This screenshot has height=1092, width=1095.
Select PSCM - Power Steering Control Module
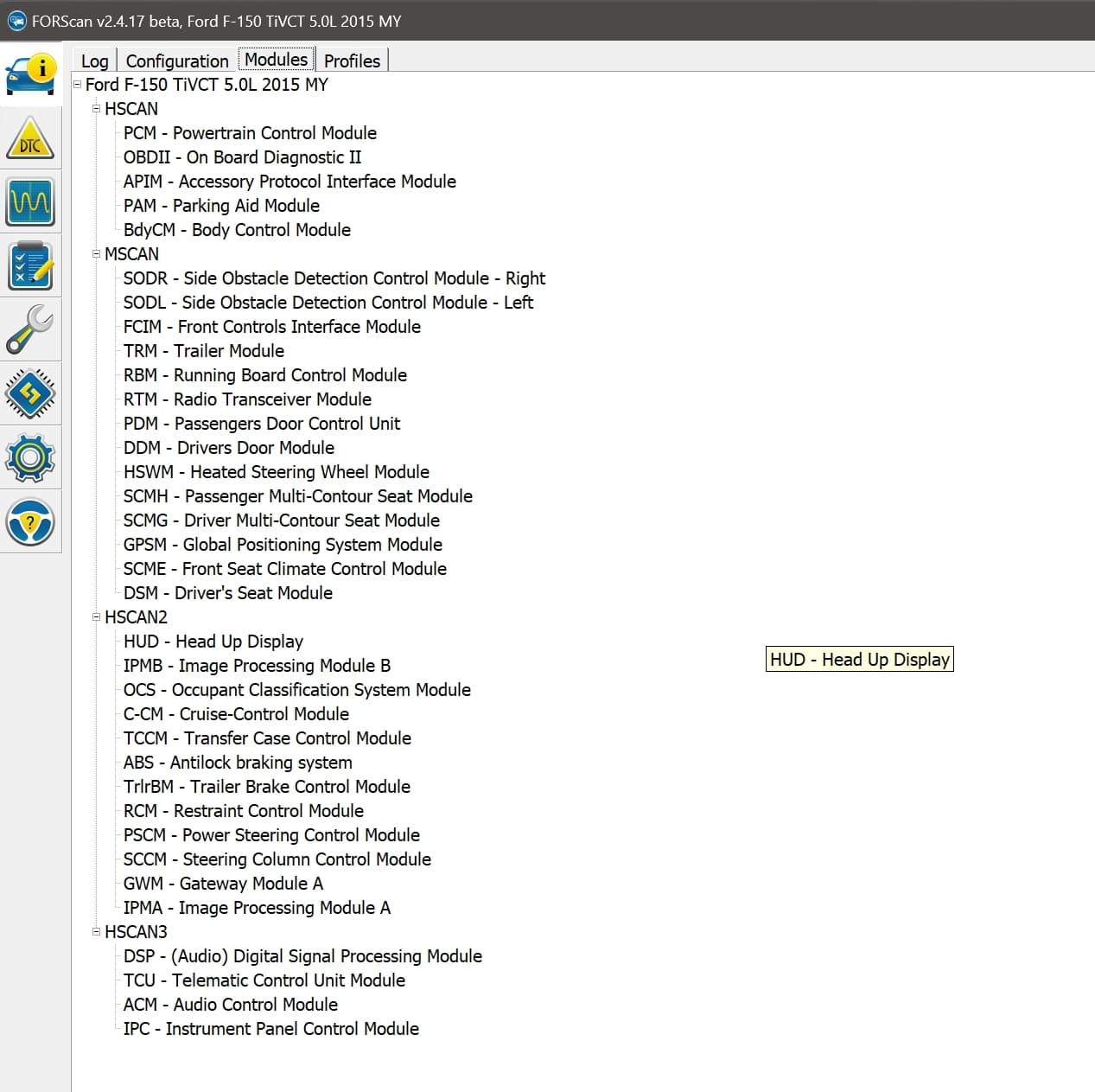click(x=271, y=835)
